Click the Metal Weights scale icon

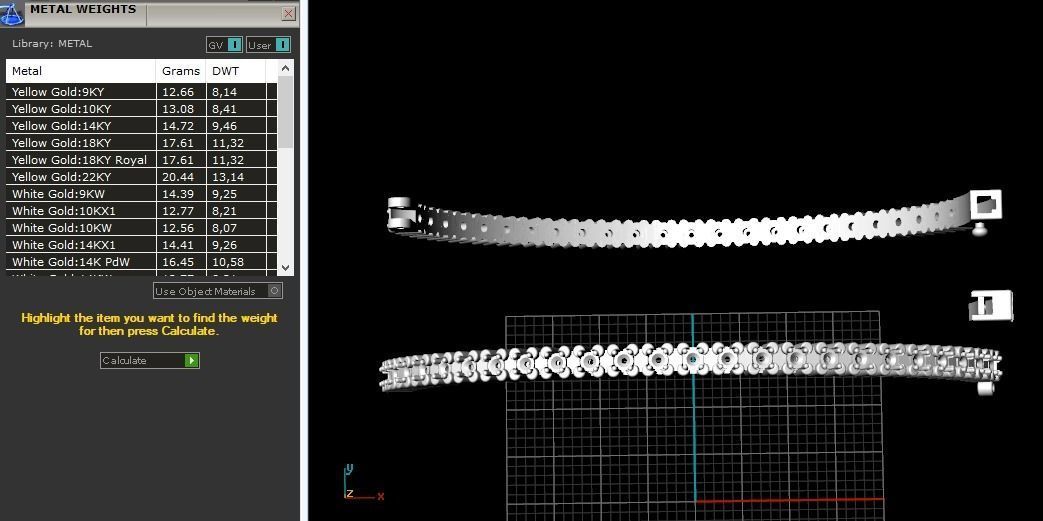pyautogui.click(x=11, y=13)
